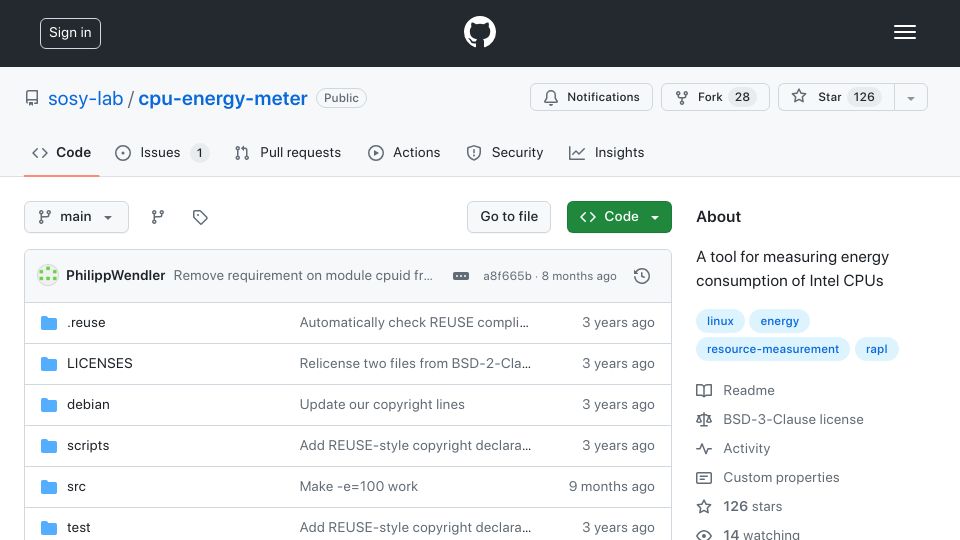Click the folder icon beside LICENSES
The image size is (960, 540).
pyautogui.click(x=49, y=364)
